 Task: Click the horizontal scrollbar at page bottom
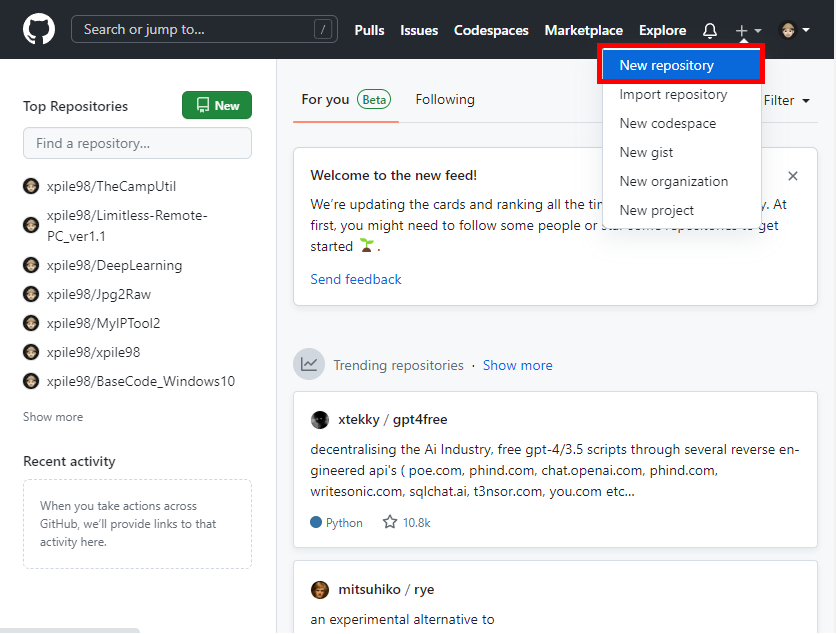click(70, 631)
